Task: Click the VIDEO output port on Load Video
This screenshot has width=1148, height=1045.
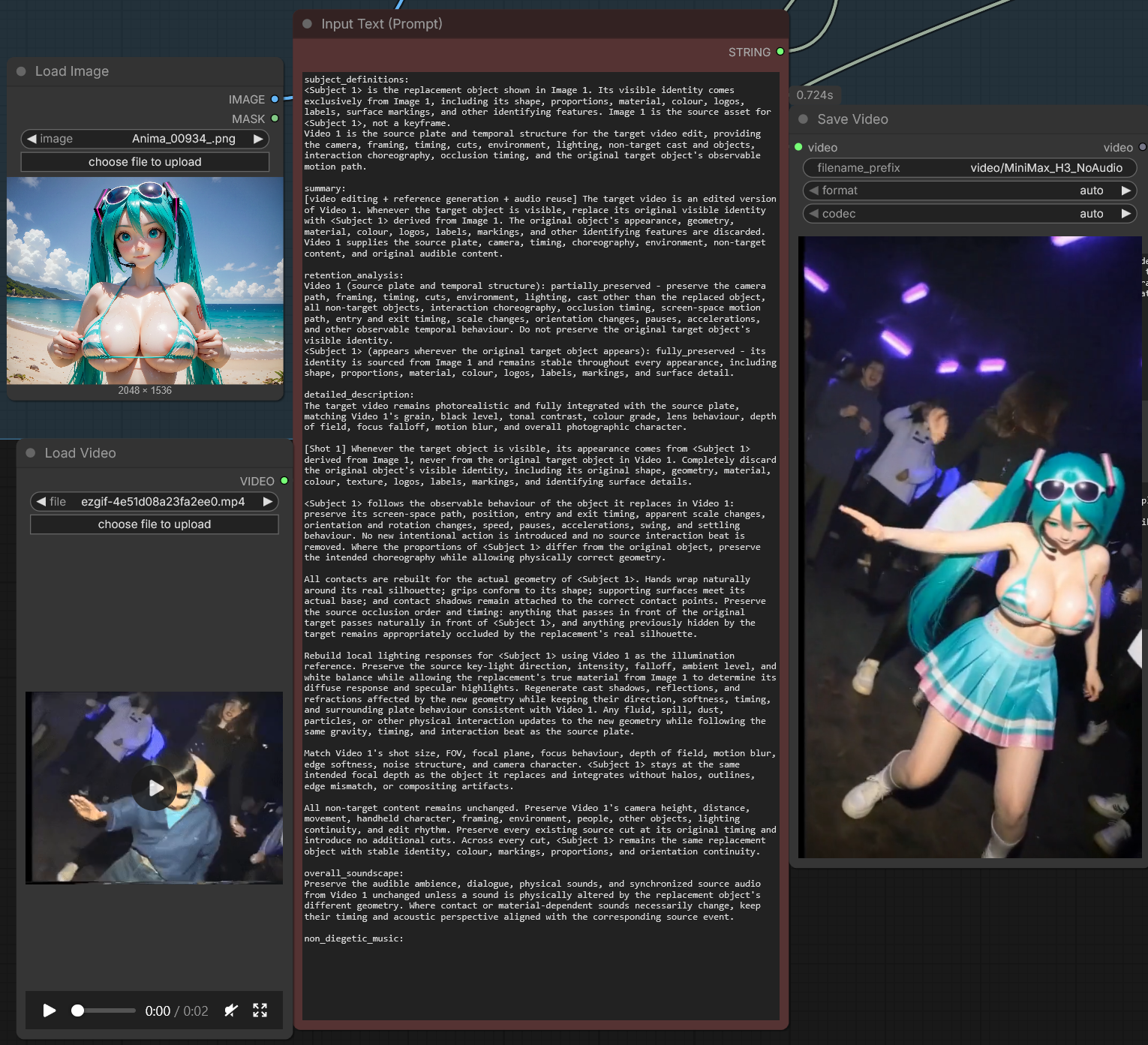Action: [284, 481]
